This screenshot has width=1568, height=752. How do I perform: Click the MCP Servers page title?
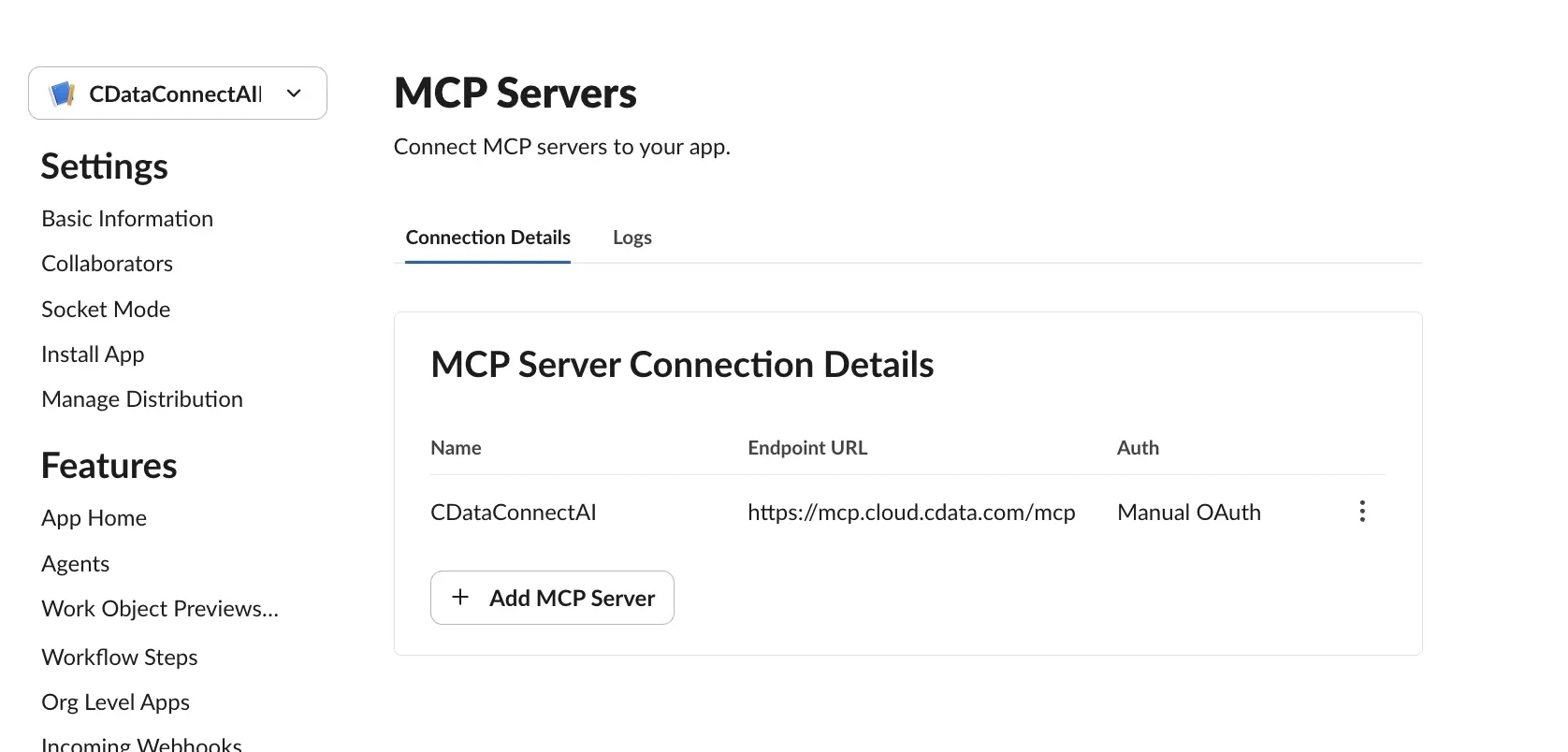[x=515, y=94]
